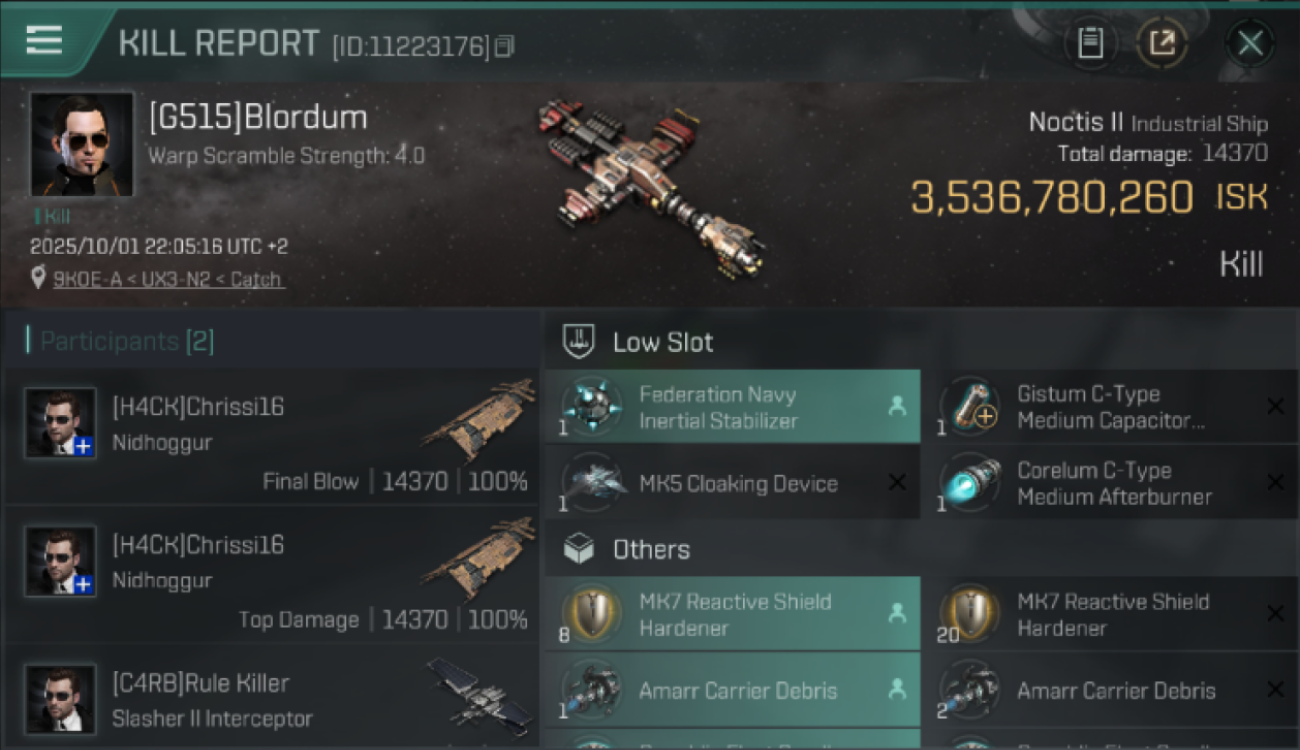Click the MK5 Cloaking Device icon
Screen dimensions: 1300x750
[x=592, y=483]
